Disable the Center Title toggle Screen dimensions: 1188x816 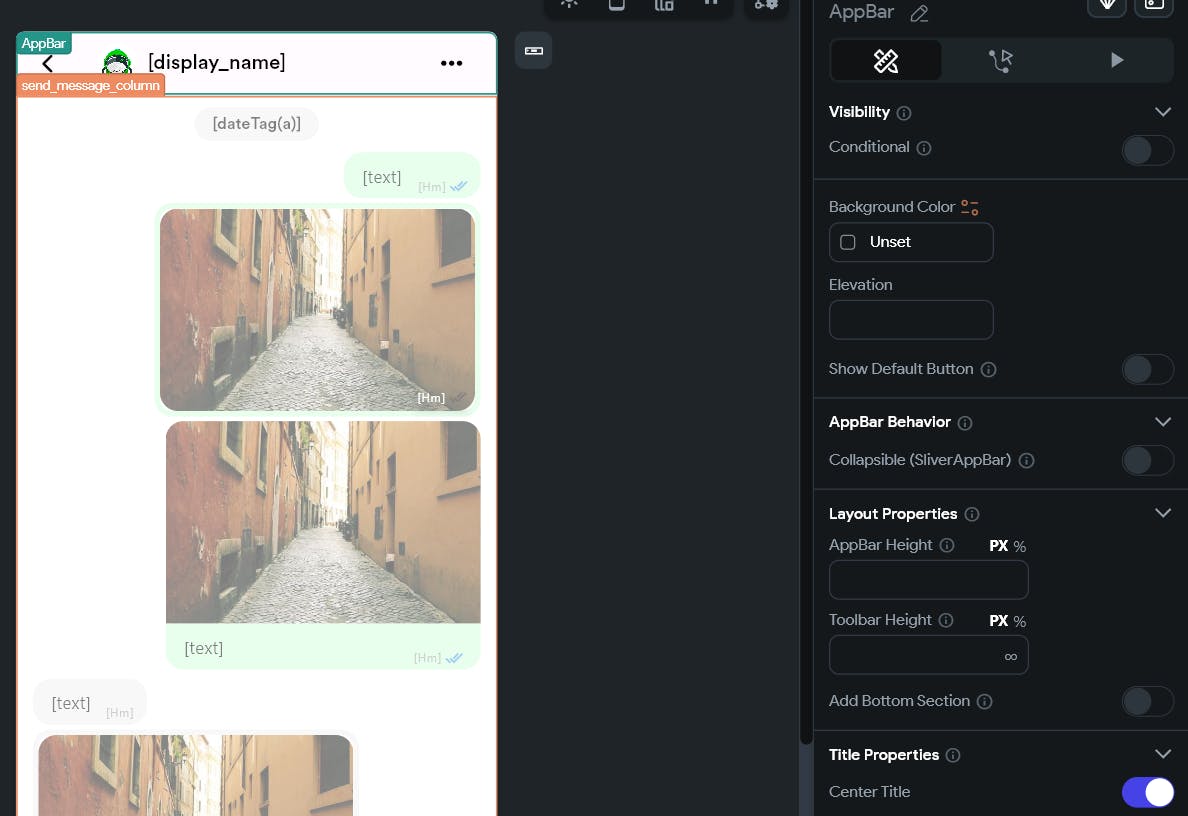1147,793
